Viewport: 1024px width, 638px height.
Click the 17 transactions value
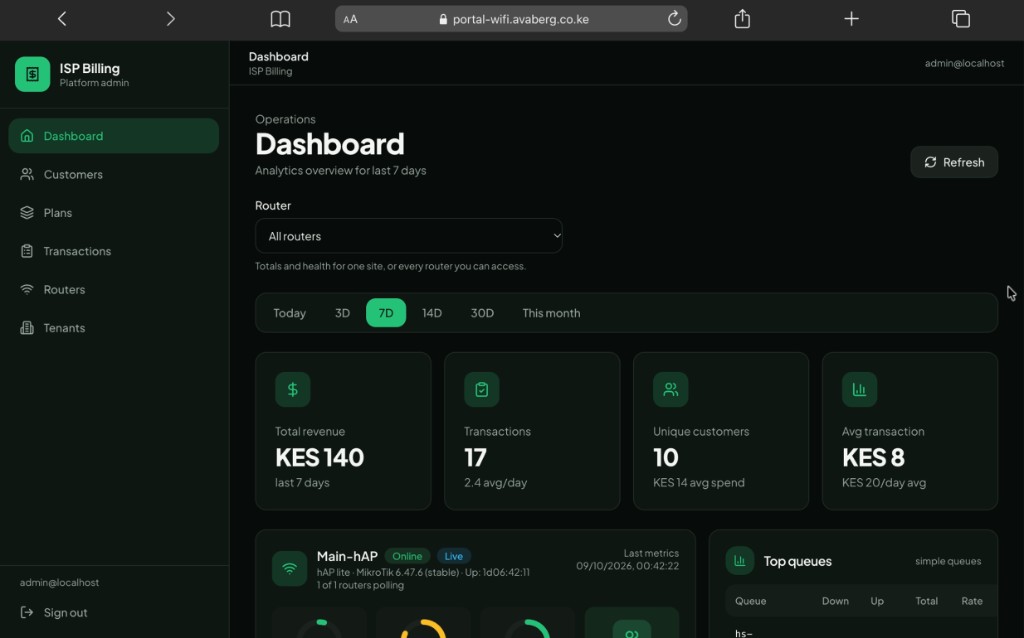pos(475,458)
